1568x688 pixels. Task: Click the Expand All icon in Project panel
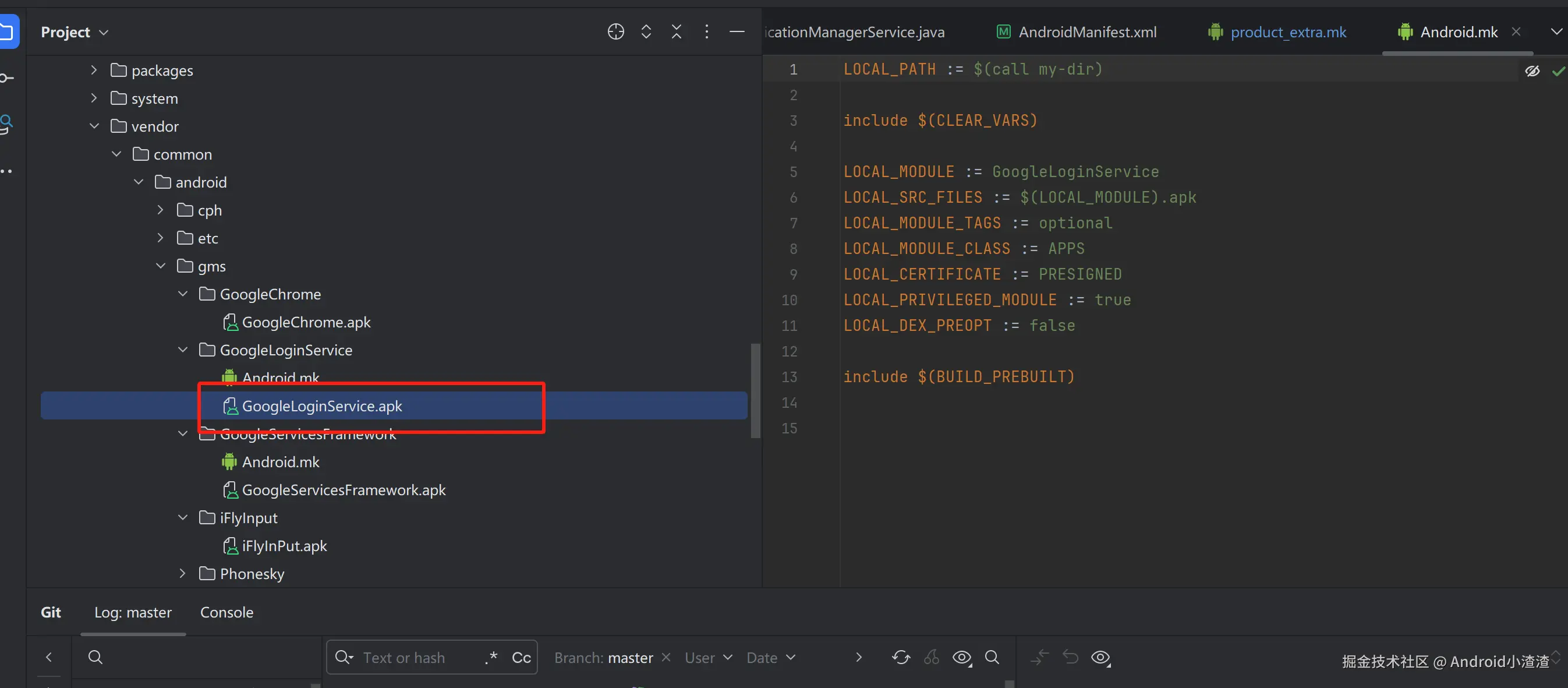[x=646, y=31]
